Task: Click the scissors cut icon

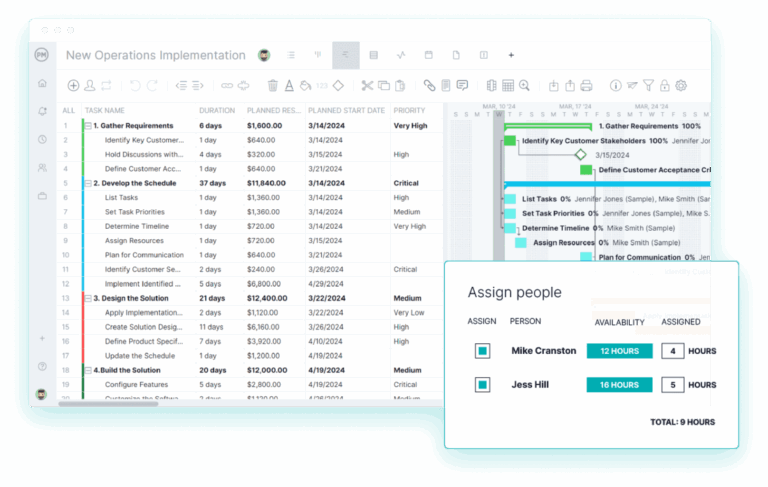Action: coord(367,86)
